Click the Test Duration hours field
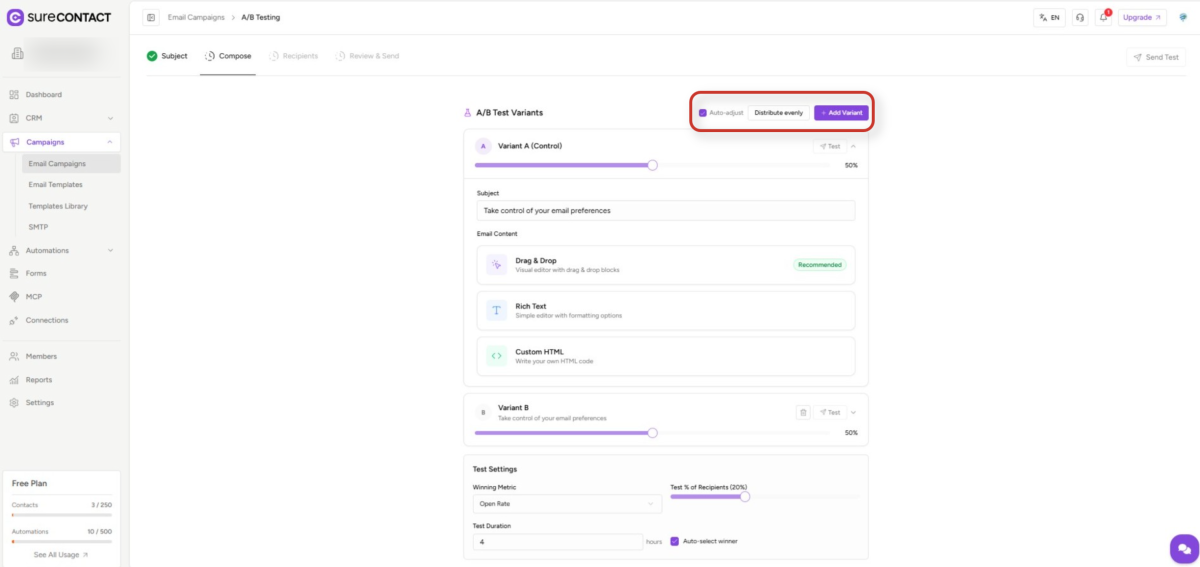1200x567 pixels. point(558,541)
